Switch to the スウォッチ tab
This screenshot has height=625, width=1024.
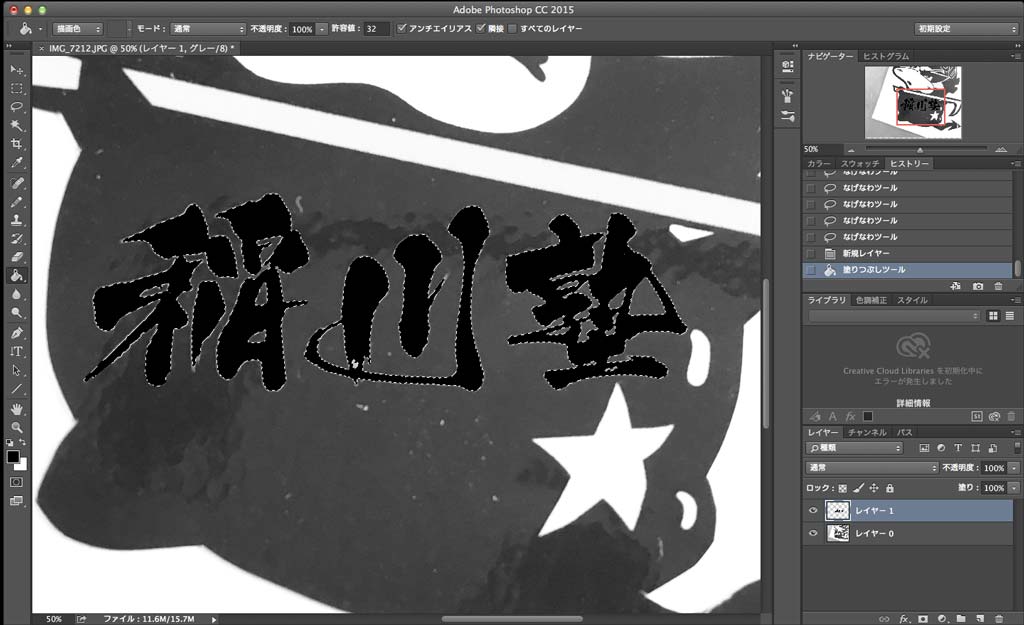tap(859, 163)
